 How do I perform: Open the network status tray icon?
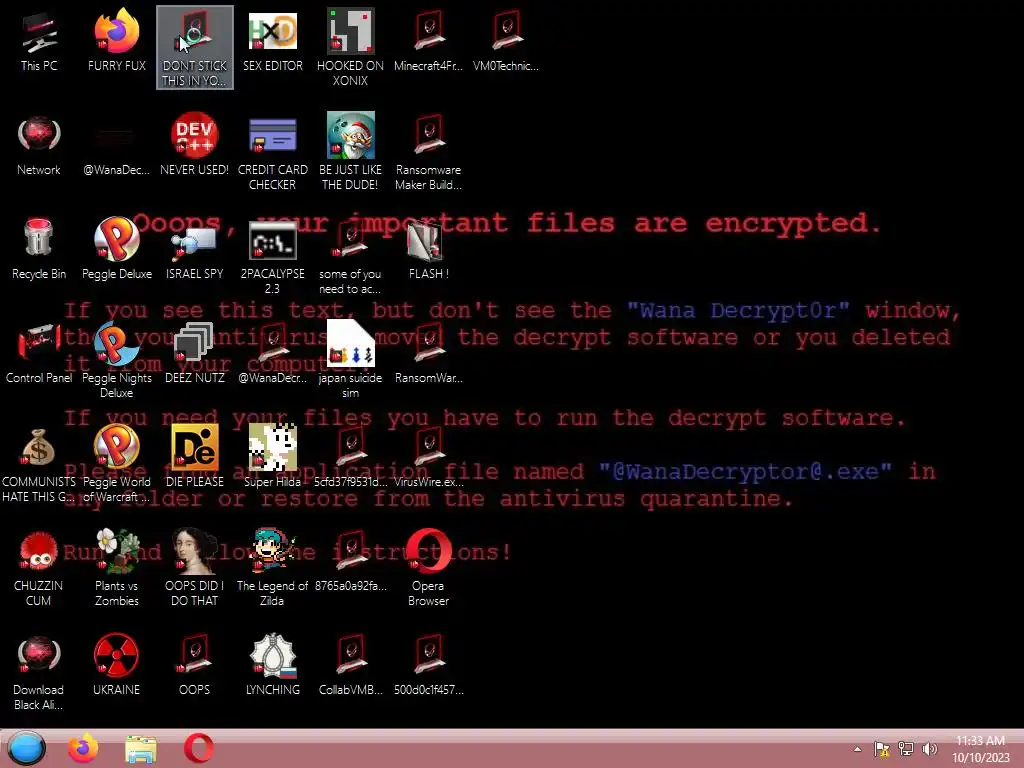(x=906, y=749)
